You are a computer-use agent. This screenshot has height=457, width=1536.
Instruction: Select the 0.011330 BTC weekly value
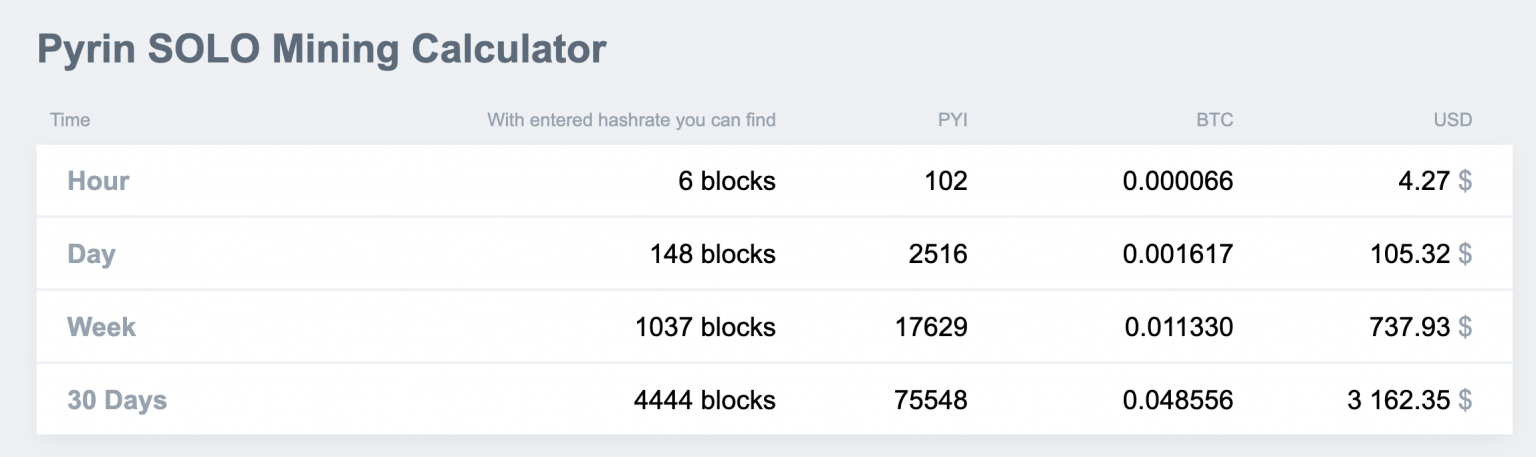pos(1177,327)
